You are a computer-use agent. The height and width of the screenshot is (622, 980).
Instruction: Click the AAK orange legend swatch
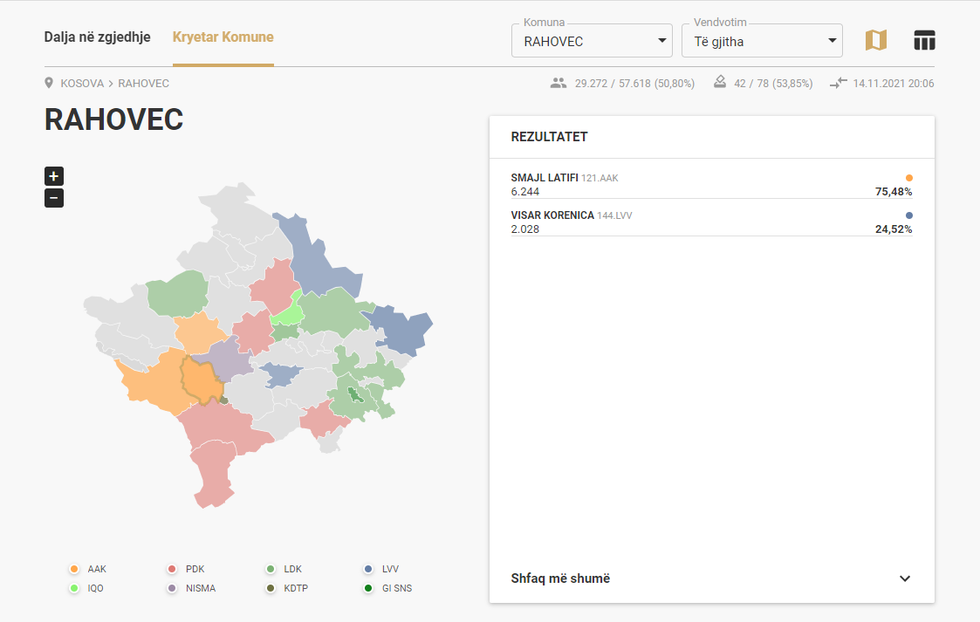74,569
